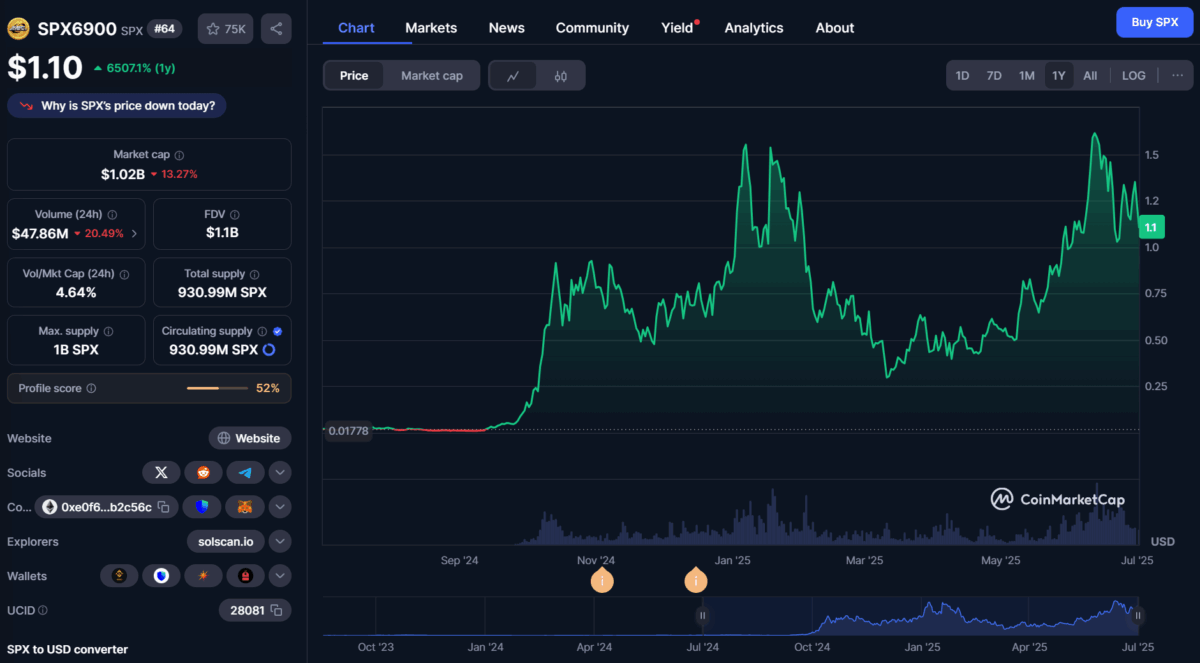Go to the Community tab

coord(592,28)
